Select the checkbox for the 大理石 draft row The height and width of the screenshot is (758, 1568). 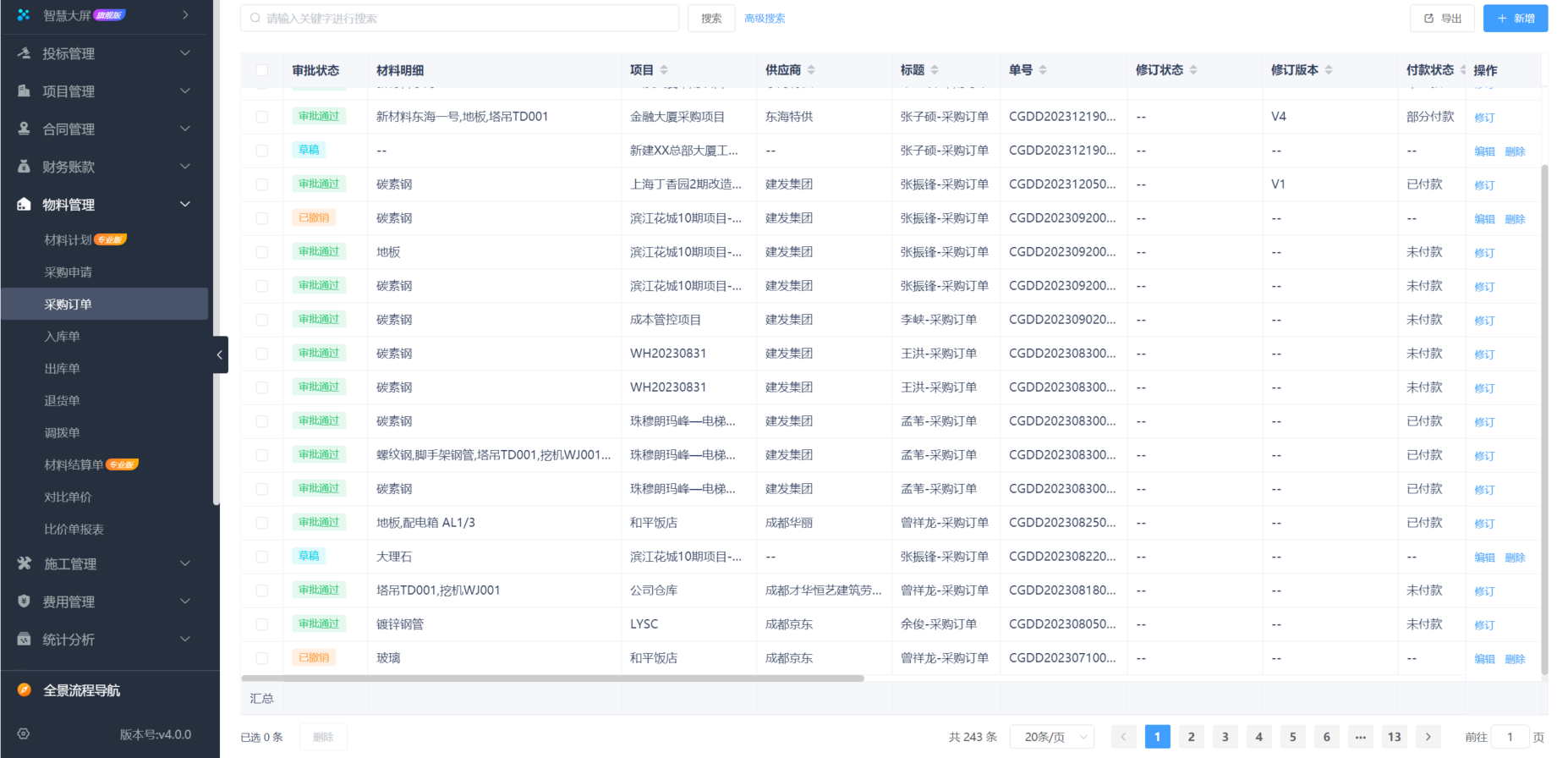[x=262, y=557]
